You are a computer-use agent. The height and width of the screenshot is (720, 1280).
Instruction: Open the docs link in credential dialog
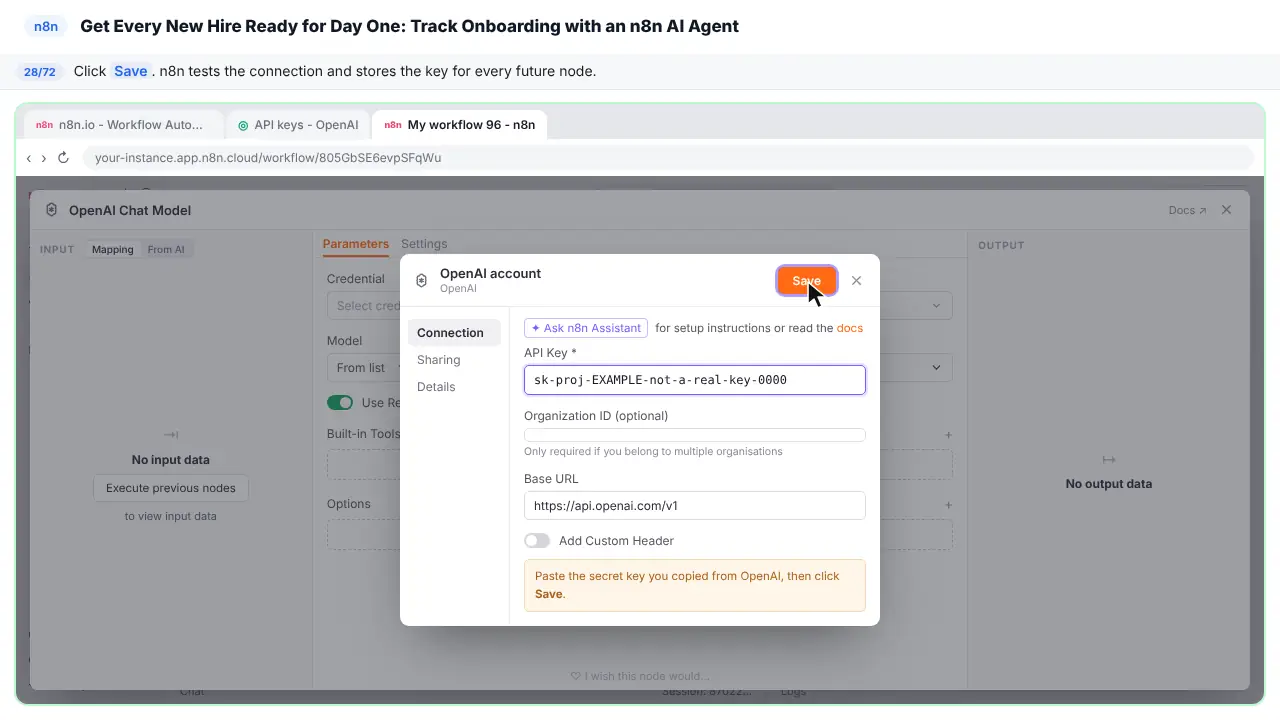click(x=850, y=328)
